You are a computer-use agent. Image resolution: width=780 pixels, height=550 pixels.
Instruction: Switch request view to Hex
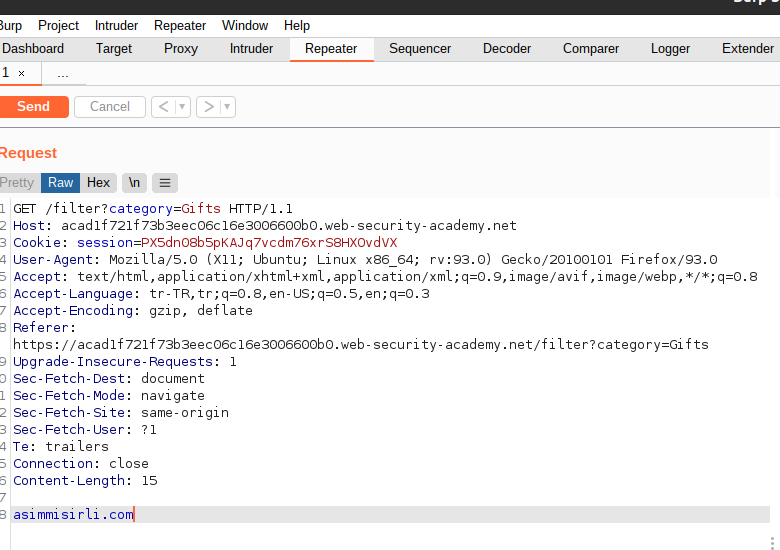click(98, 183)
